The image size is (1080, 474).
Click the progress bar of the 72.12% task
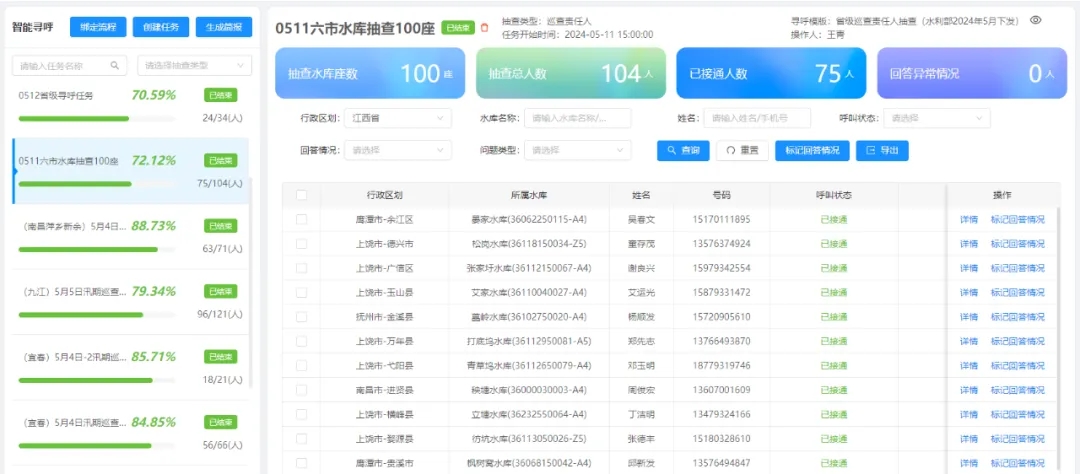[96, 184]
